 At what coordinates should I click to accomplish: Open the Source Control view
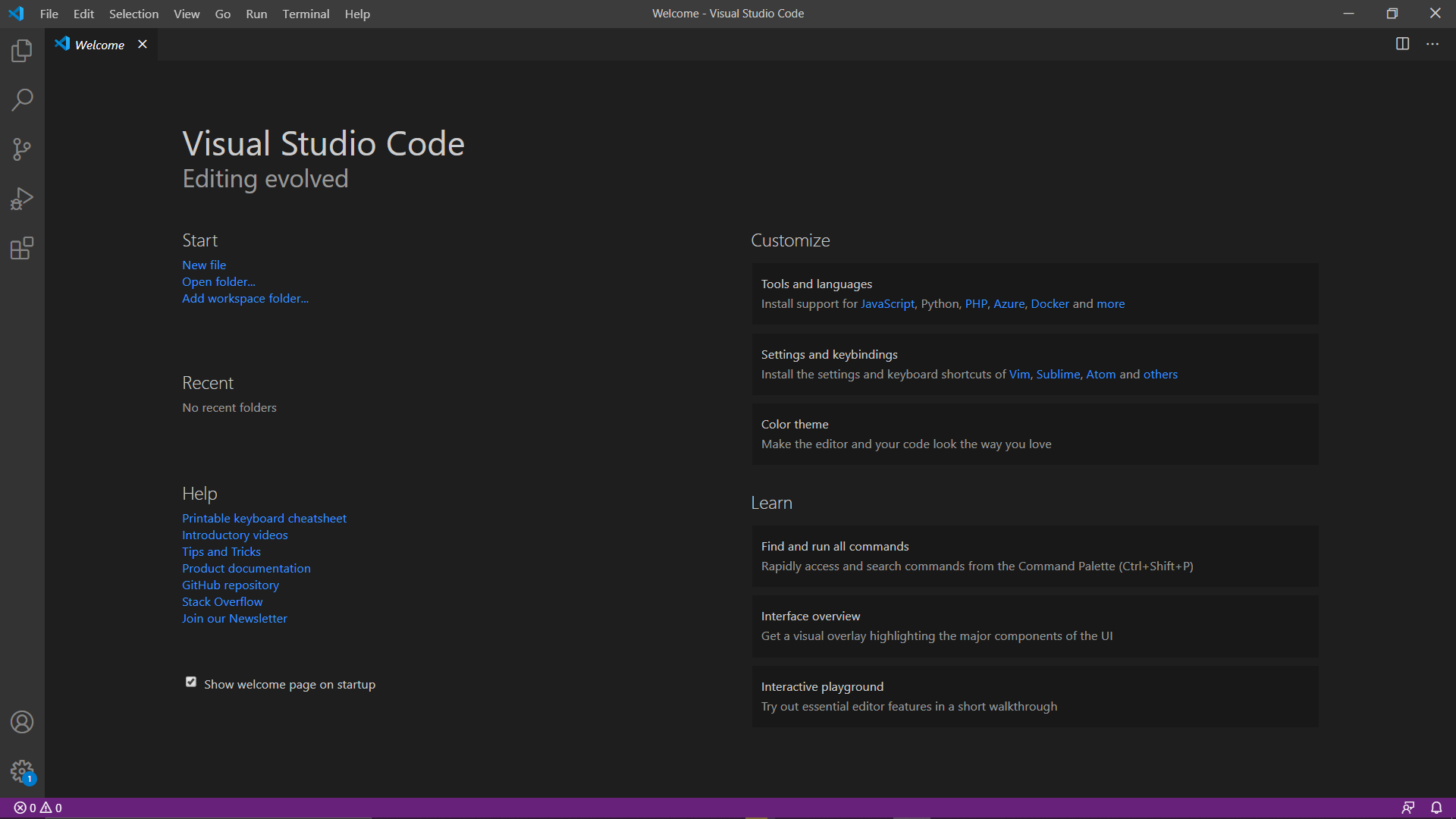[x=22, y=149]
